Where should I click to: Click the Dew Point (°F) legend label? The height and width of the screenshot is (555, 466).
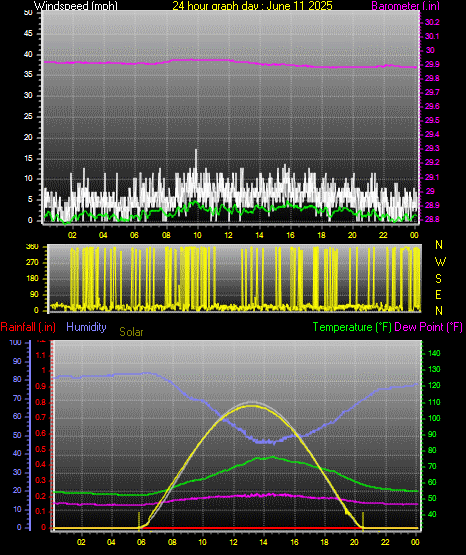(428, 327)
